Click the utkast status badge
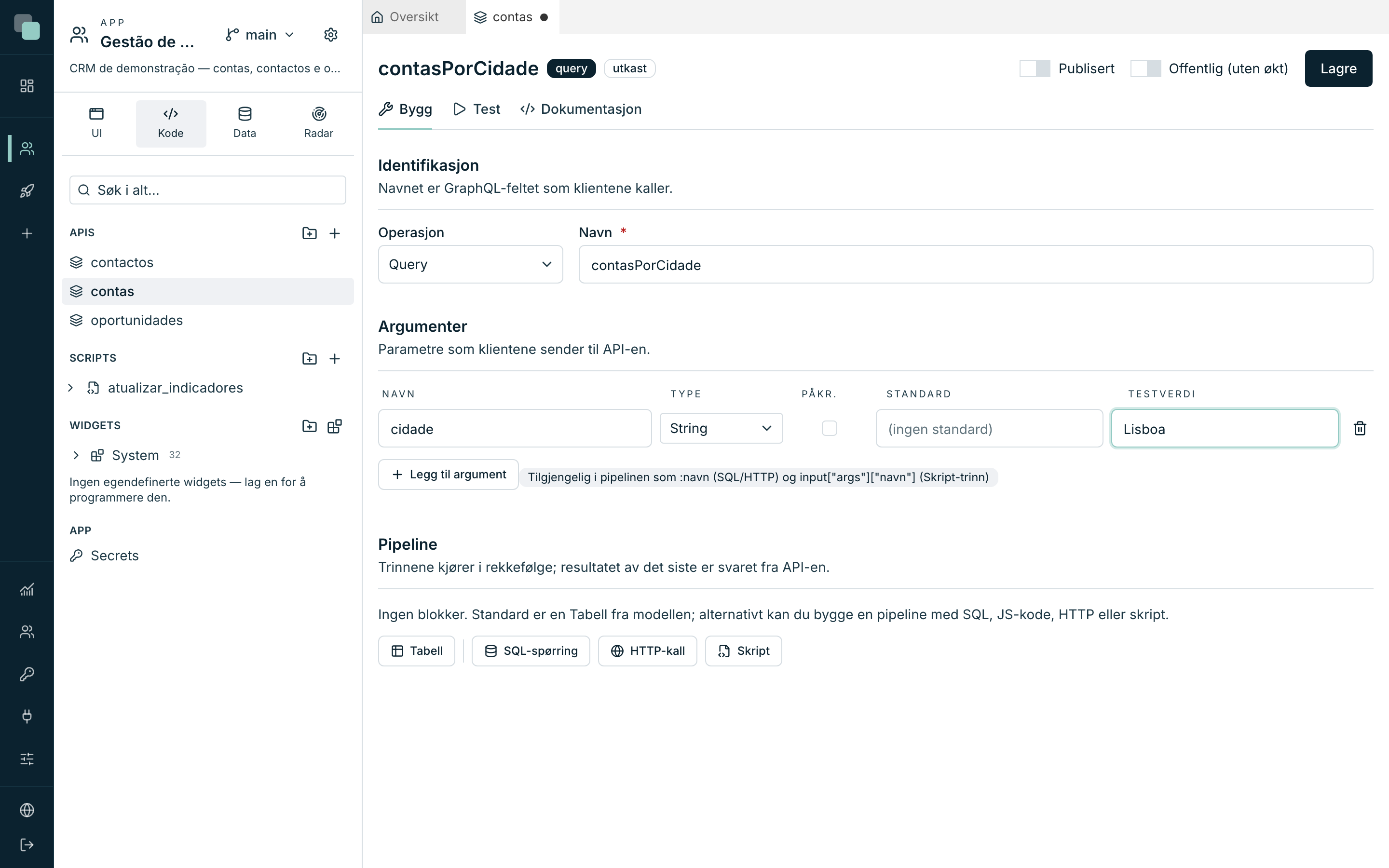The height and width of the screenshot is (868, 1389). click(x=629, y=68)
